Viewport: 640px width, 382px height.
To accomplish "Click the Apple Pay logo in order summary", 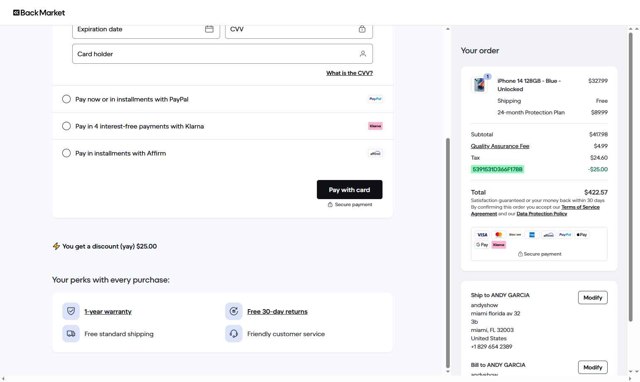I will tap(582, 235).
